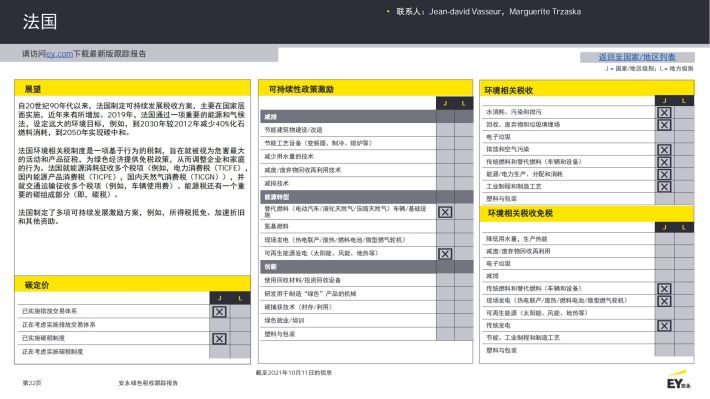Image resolution: width=710 pixels, height=399 pixels.
Task: Click the 碳捕获技术 row label
Action: point(298,307)
